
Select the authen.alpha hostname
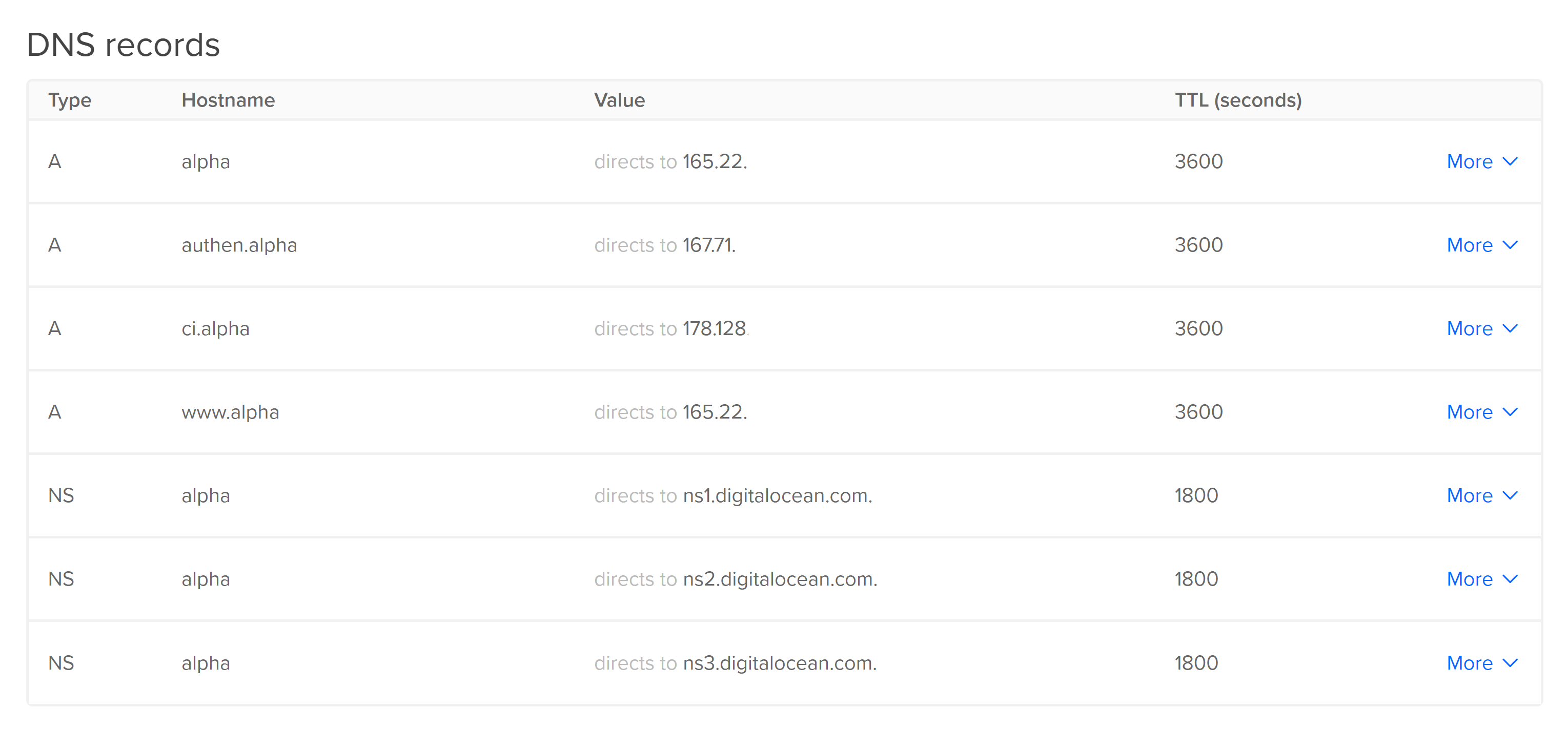pyautogui.click(x=239, y=245)
